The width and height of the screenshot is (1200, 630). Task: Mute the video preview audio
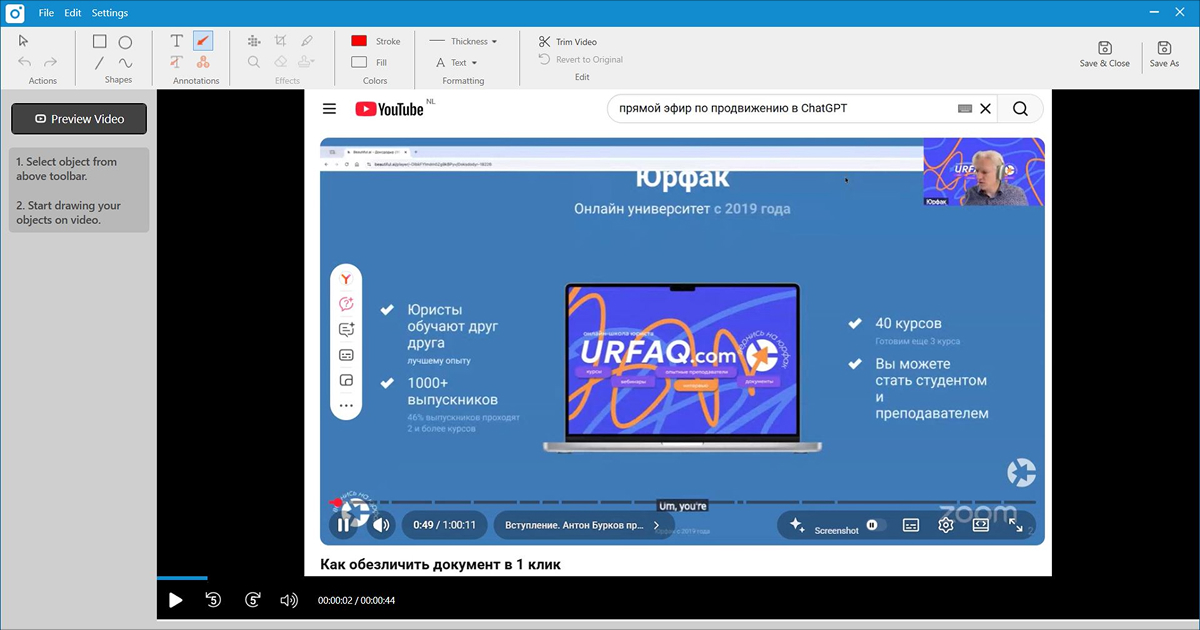(289, 600)
